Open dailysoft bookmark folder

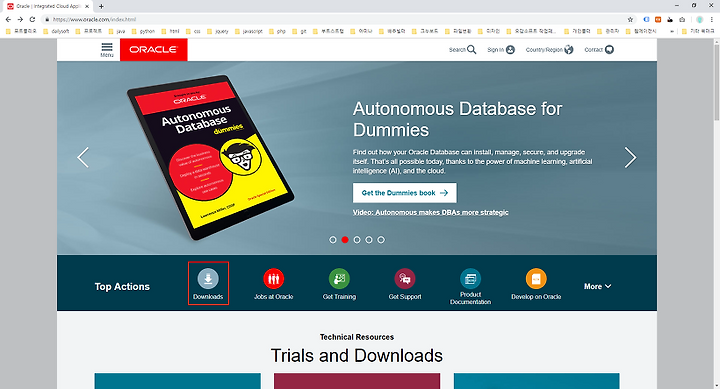(56, 31)
